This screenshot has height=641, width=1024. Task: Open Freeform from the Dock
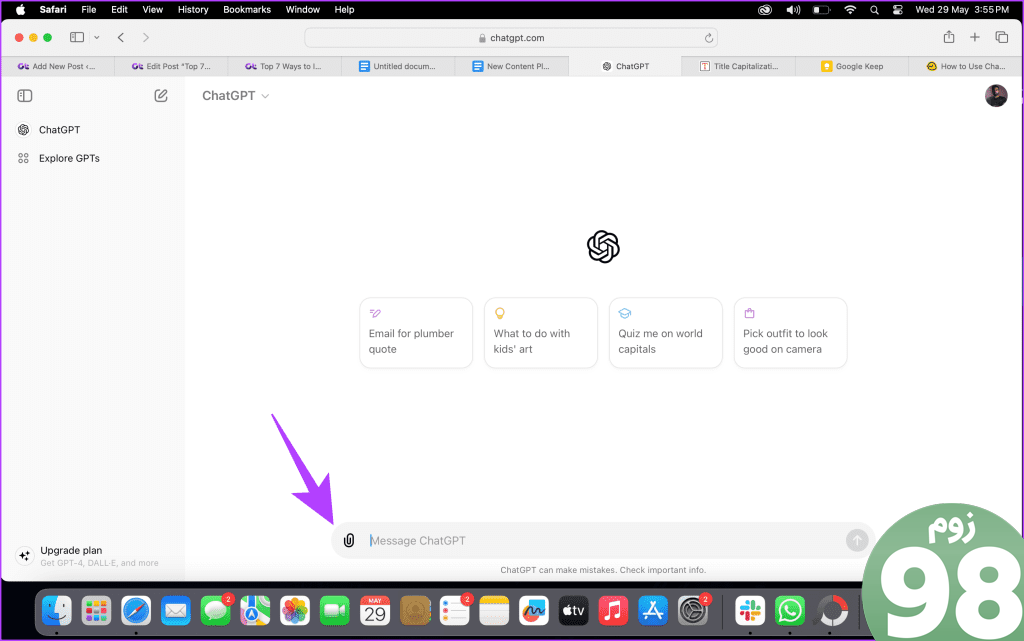[x=534, y=612]
